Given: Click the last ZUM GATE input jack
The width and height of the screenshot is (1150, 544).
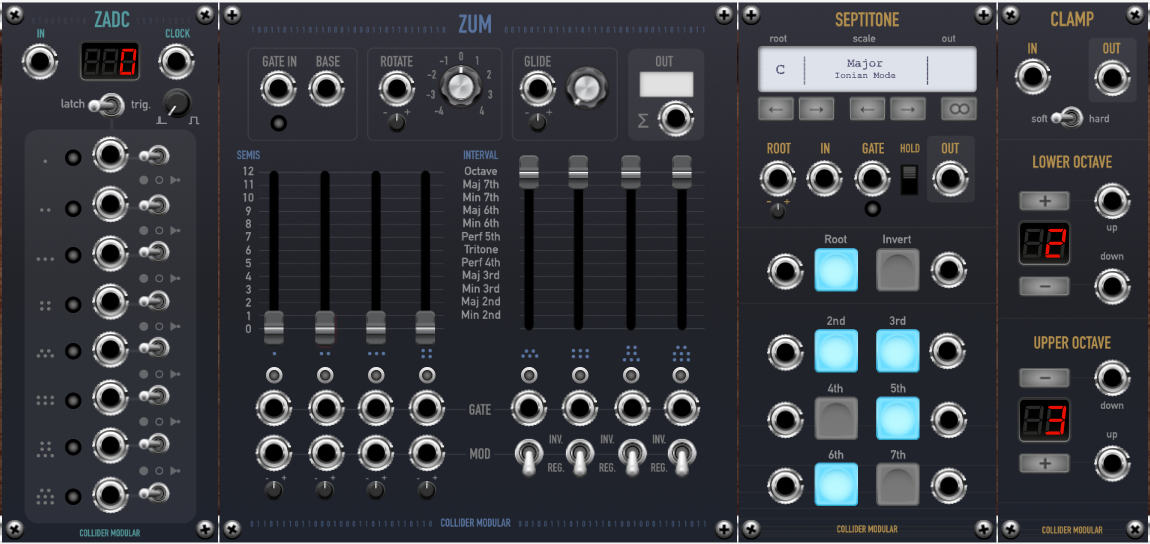Looking at the screenshot, I should click(x=681, y=408).
